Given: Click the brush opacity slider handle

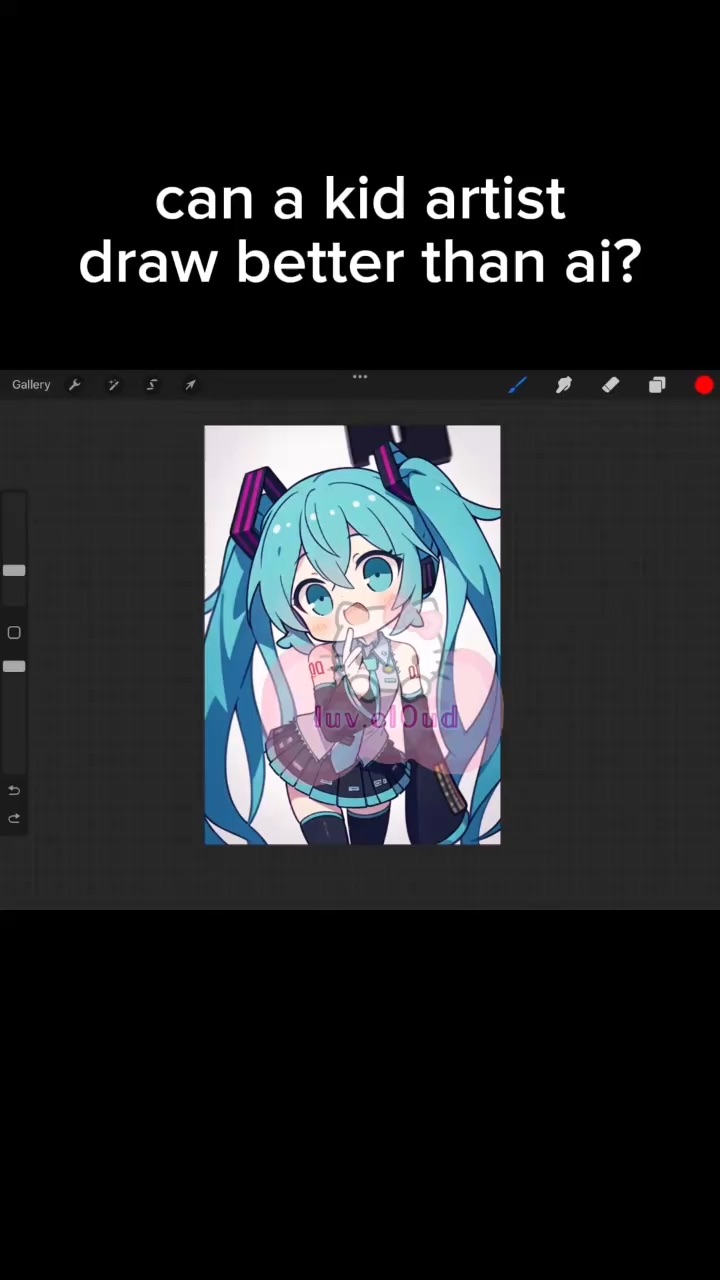Looking at the screenshot, I should click(14, 666).
